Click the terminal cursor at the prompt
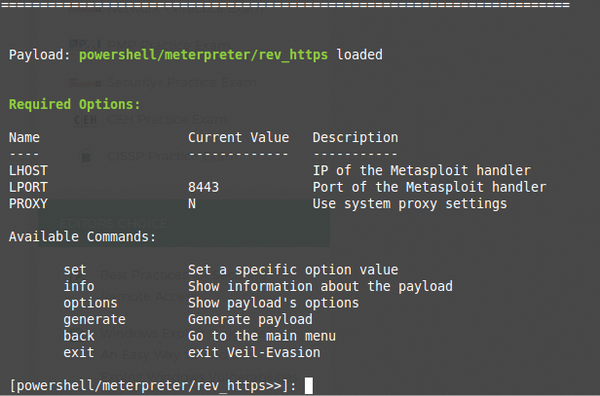The width and height of the screenshot is (600, 396). point(309,385)
